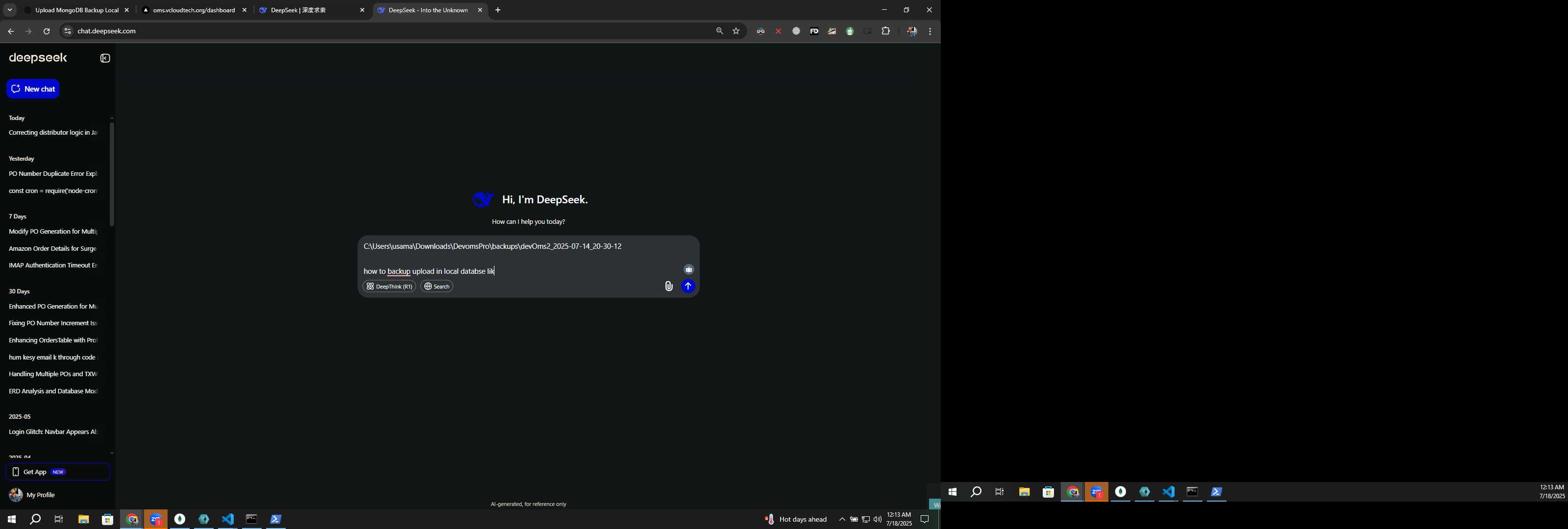The width and height of the screenshot is (1568, 529).
Task: Click the extension icon inside the chat input box
Action: coord(688,270)
